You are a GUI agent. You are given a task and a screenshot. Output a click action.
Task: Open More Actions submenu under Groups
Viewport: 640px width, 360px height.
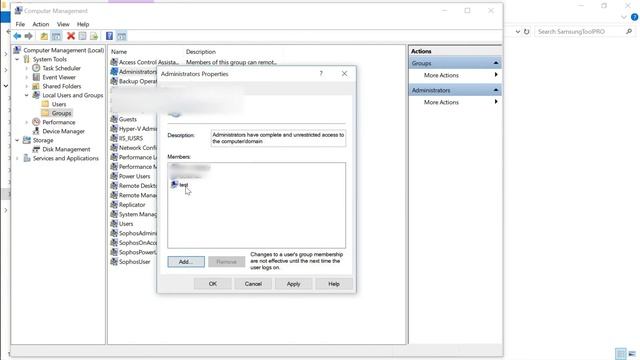coord(455,75)
